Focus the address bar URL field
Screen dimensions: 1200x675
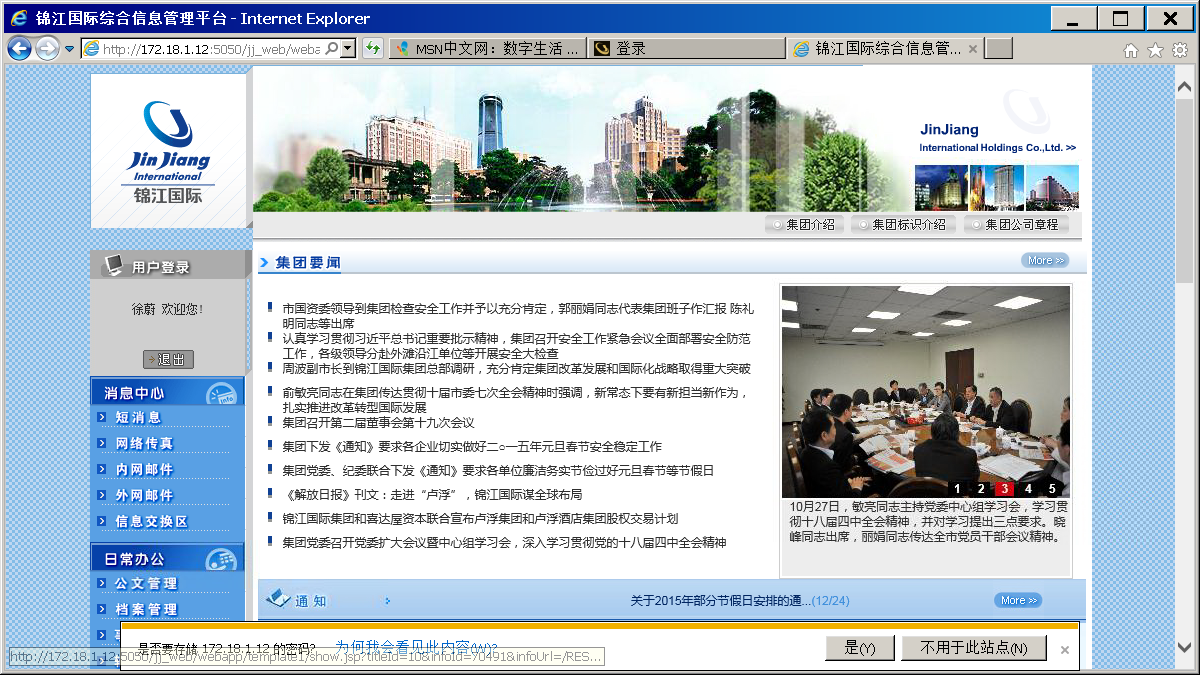pyautogui.click(x=211, y=48)
